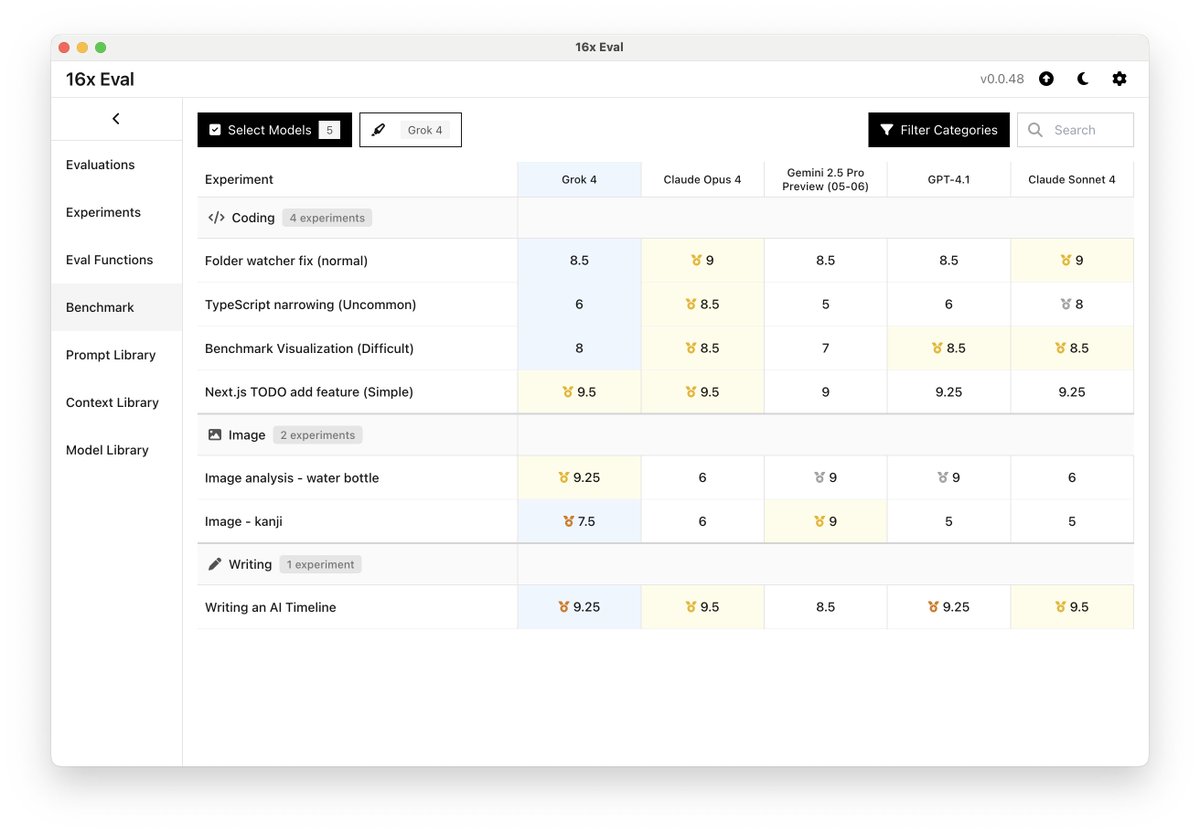The width and height of the screenshot is (1200, 834).
Task: Open the Select Models button
Action: point(275,130)
